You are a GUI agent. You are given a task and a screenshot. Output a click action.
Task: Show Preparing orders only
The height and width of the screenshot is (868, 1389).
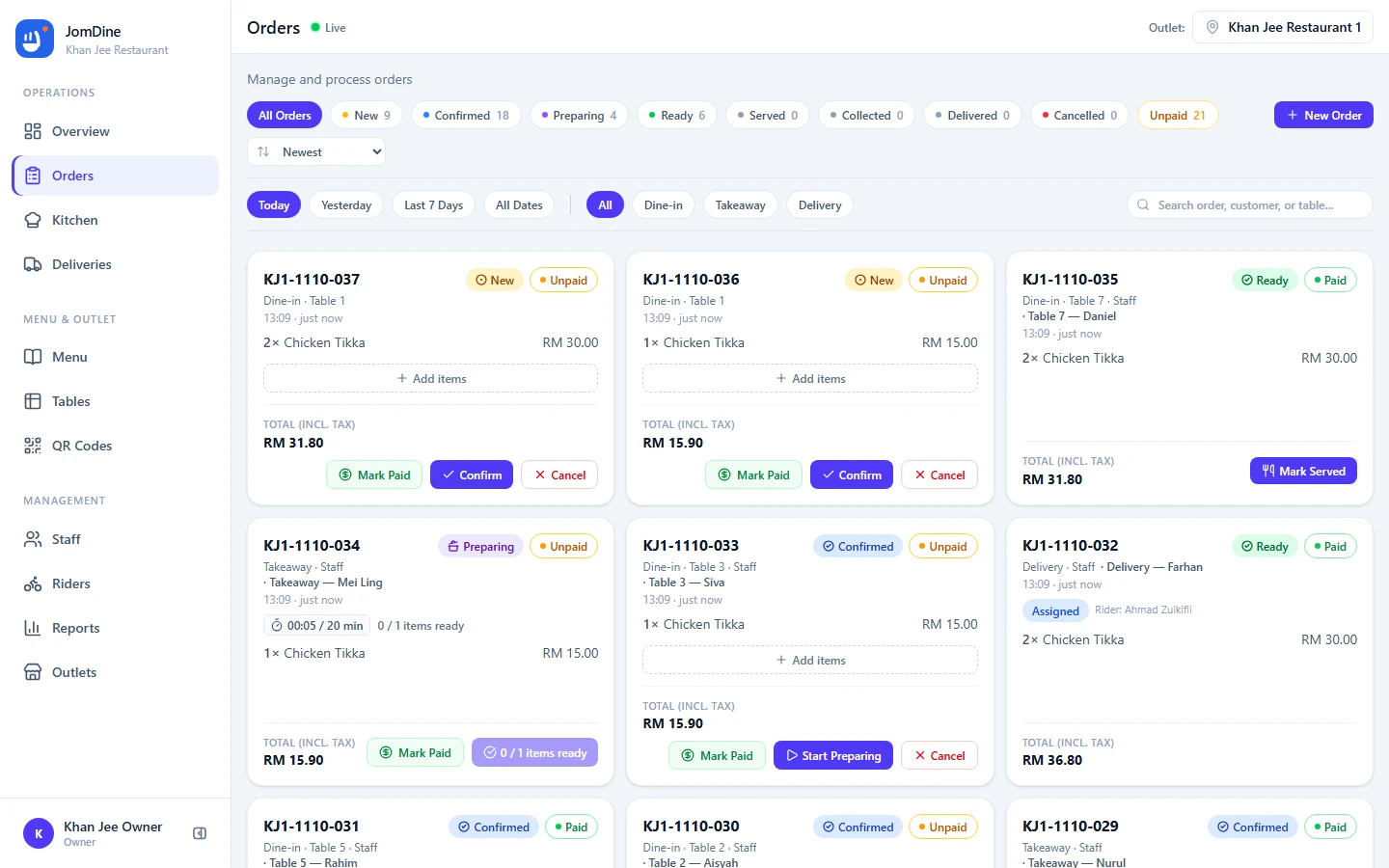click(580, 116)
